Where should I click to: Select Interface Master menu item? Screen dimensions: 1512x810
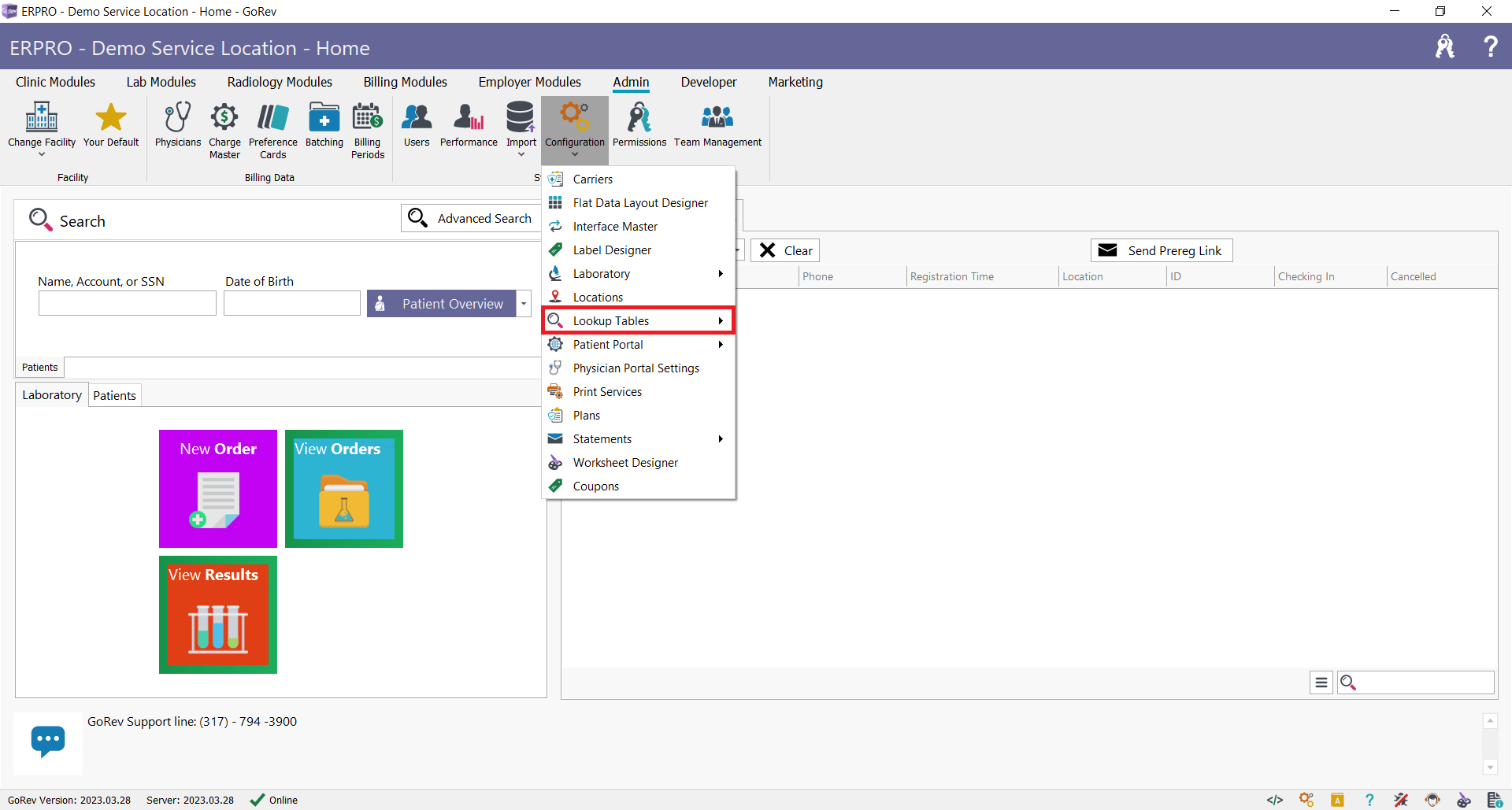click(639, 226)
